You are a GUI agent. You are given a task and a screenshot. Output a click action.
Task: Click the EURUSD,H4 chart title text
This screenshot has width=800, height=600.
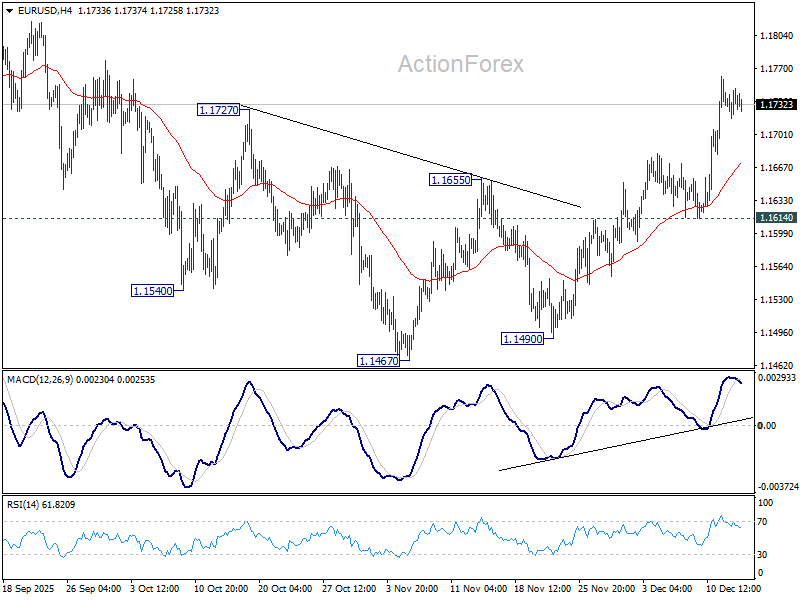[x=45, y=11]
